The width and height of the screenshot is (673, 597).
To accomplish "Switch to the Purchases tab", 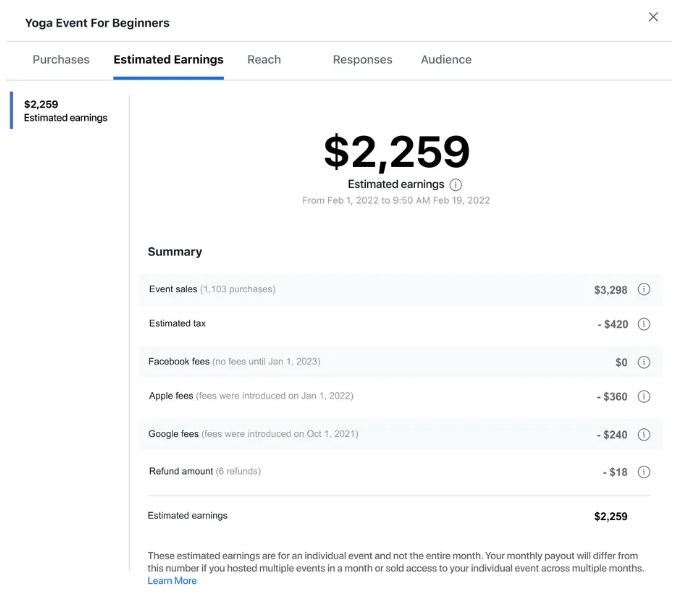I will click(x=61, y=59).
